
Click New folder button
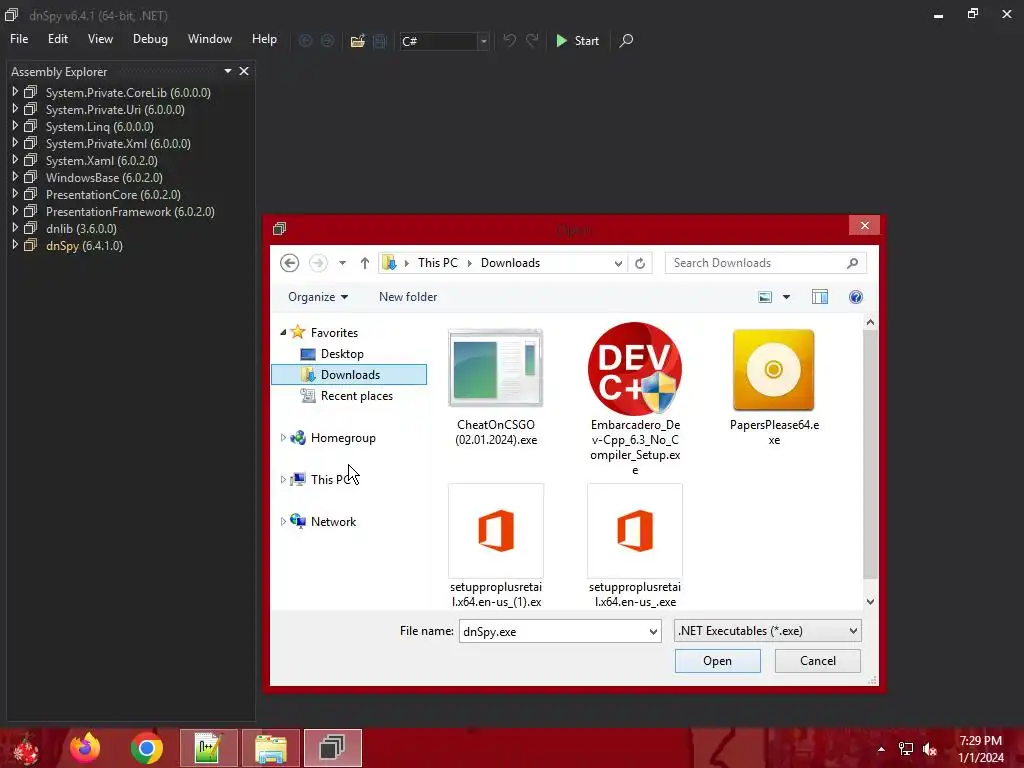coord(408,297)
